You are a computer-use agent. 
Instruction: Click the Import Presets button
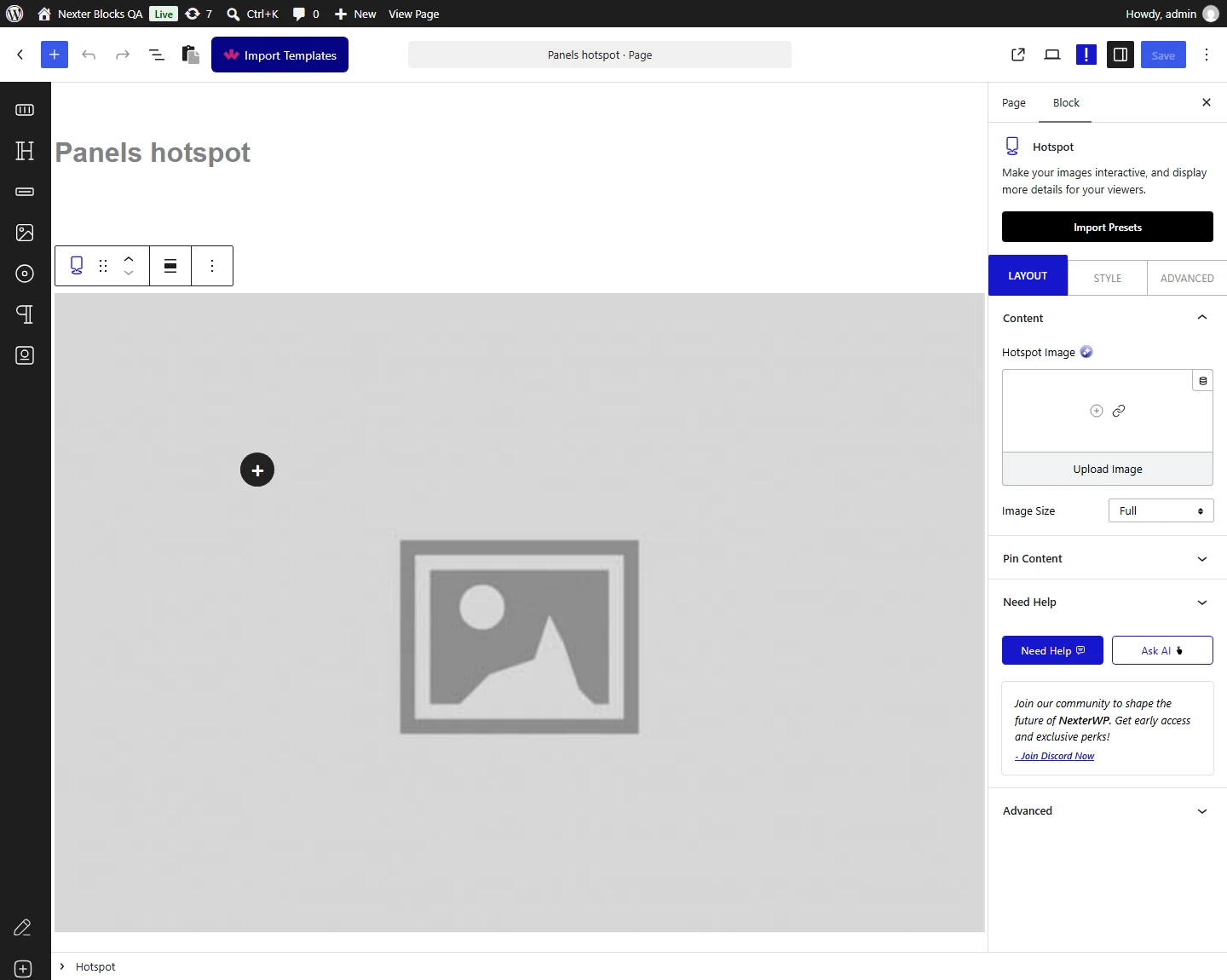[x=1108, y=227]
